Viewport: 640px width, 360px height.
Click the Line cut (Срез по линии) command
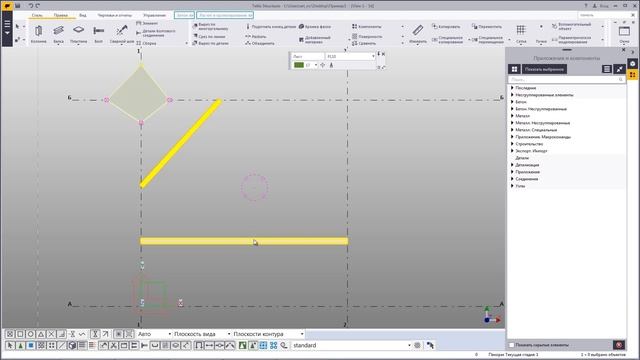pyautogui.click(x=209, y=36)
